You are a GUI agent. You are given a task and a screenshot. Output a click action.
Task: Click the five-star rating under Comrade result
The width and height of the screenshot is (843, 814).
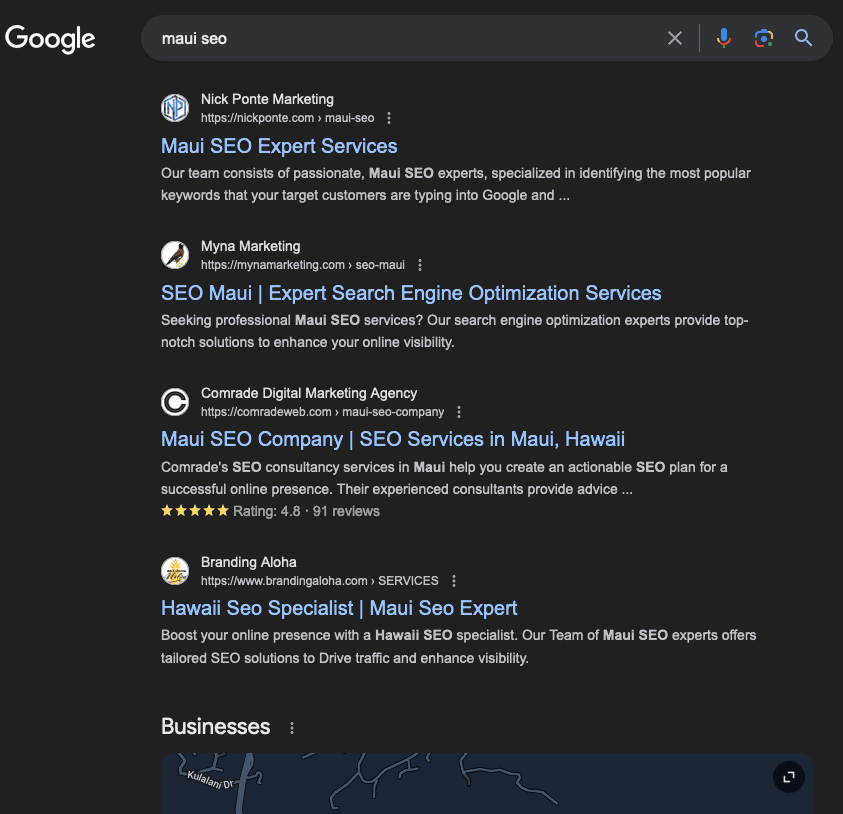coord(195,511)
